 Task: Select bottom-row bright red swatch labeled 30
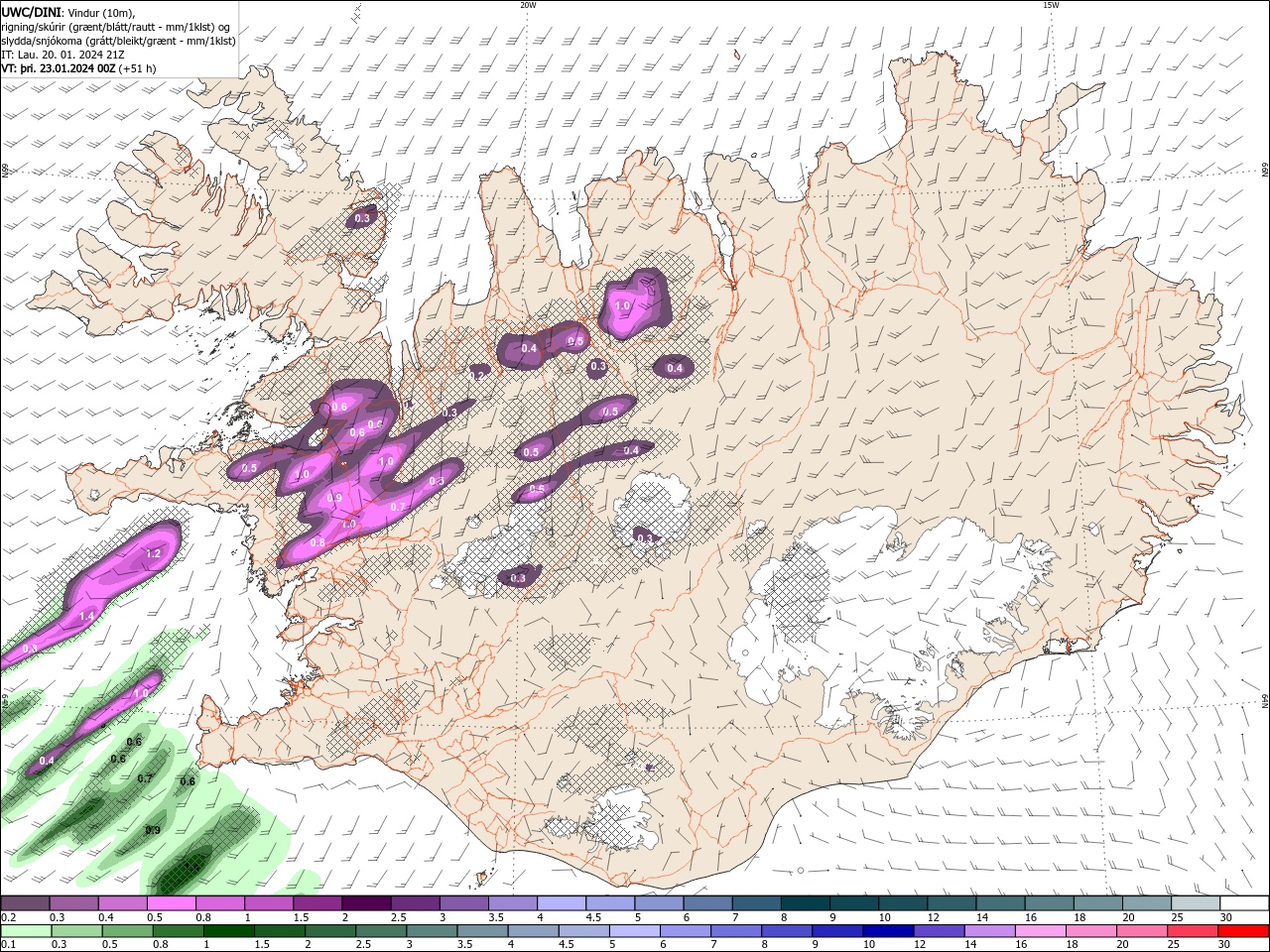1245,930
